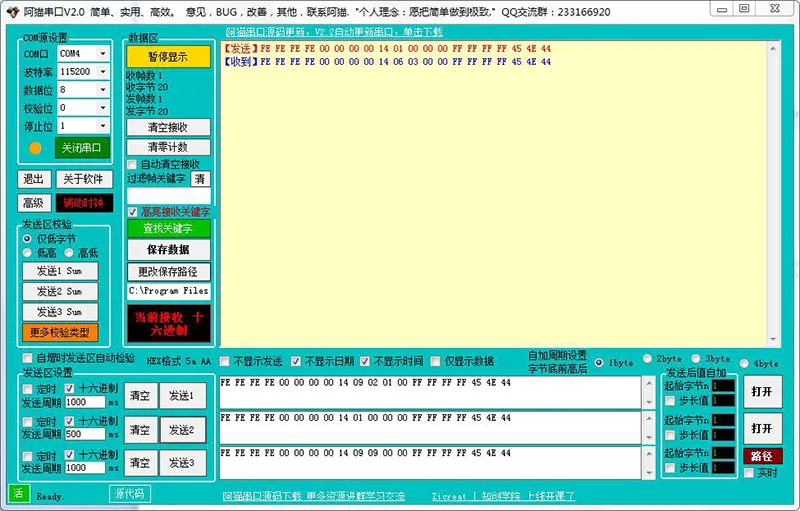Click 清空 button next to 发送2
Screen dimensions: 800x511
coord(140,429)
